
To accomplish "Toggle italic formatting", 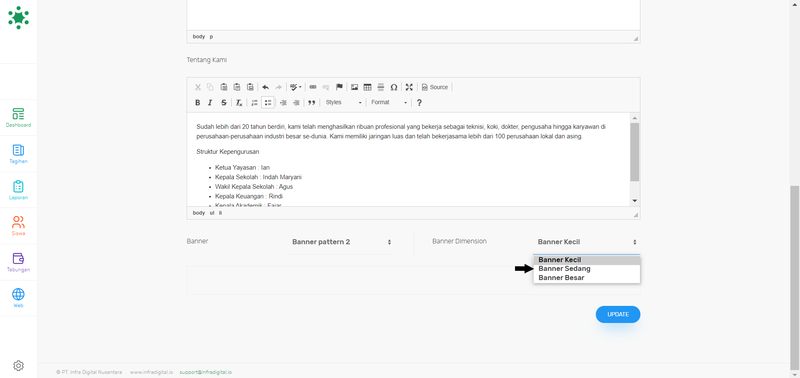I will pos(210,103).
